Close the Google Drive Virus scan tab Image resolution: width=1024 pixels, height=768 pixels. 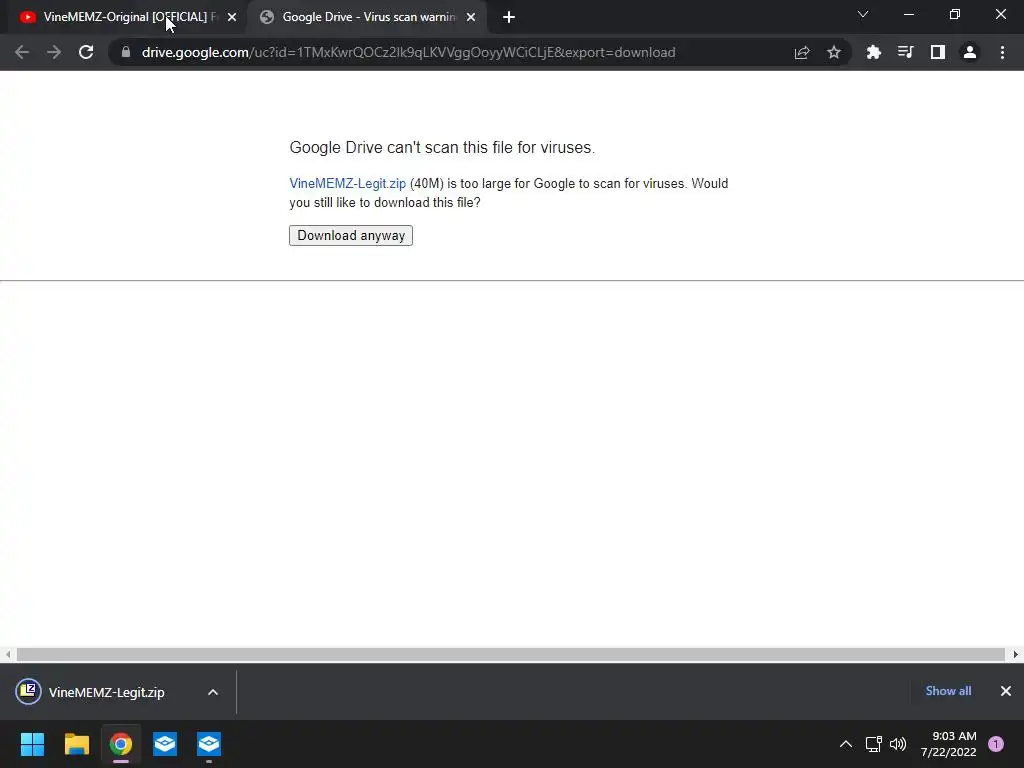[x=471, y=17]
